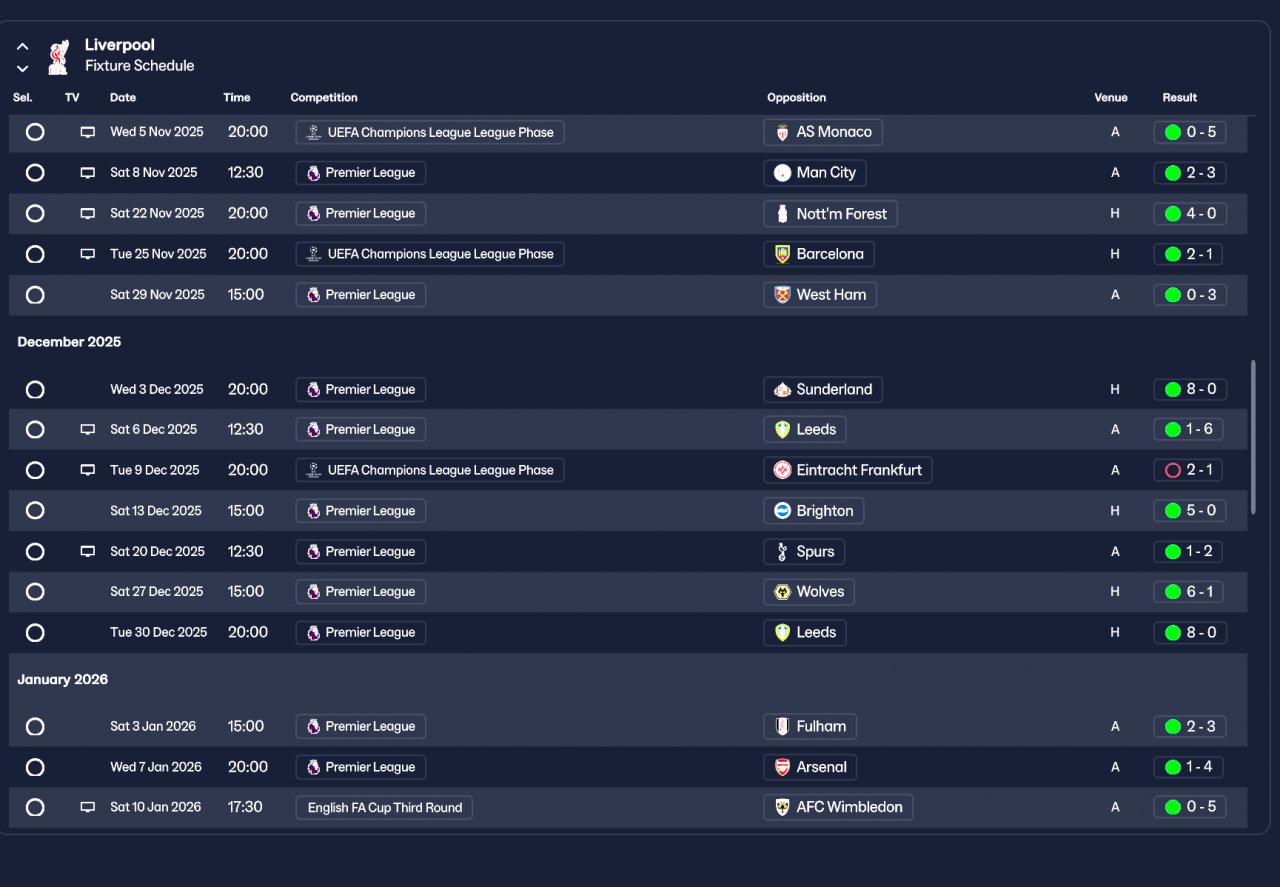Click the Barcelona club crest
The height and width of the screenshot is (887, 1280).
click(x=782, y=254)
